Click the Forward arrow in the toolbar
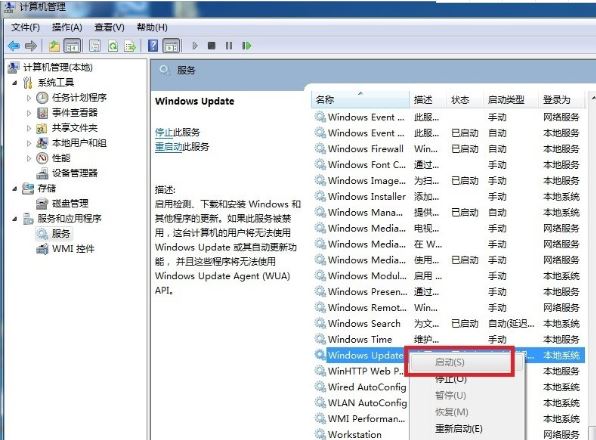 (31, 46)
